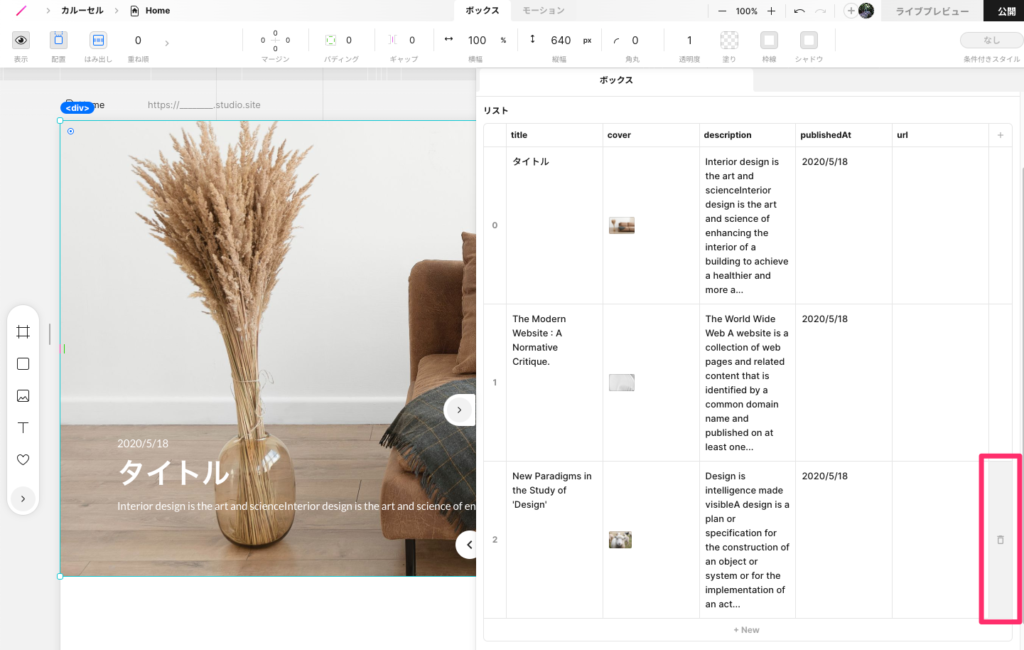
Task: Edit the z-order (重ね順) value
Action: tap(138, 41)
